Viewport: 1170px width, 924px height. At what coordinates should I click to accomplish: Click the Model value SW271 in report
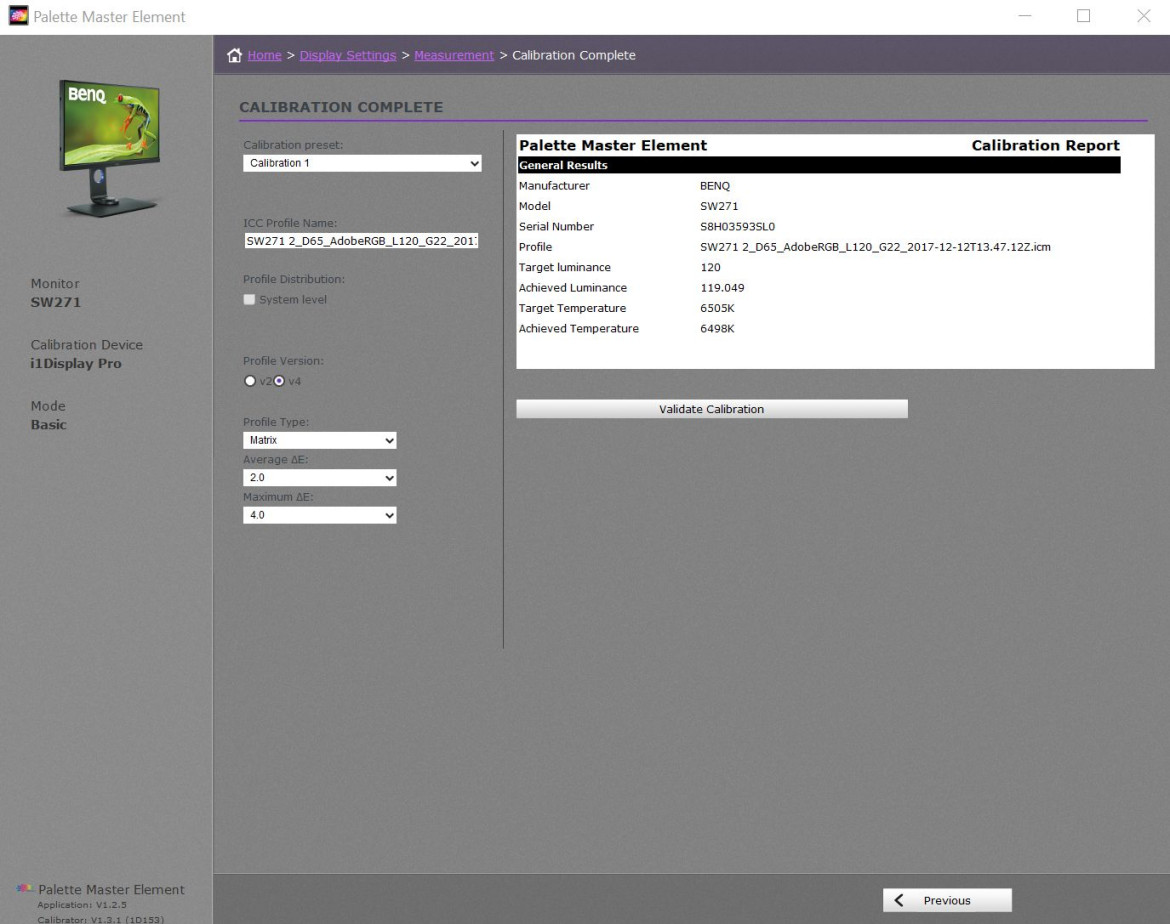(719, 206)
